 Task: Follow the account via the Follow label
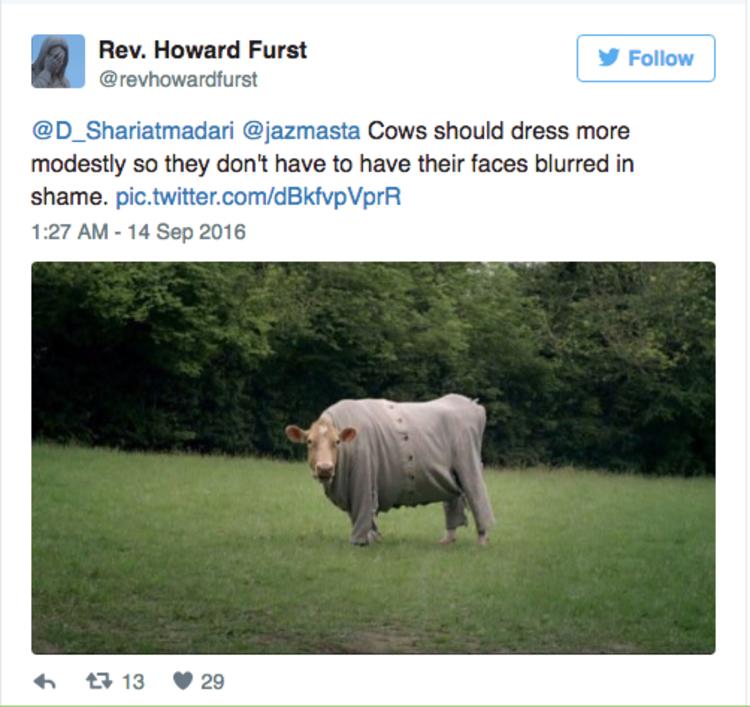pyautogui.click(x=661, y=58)
